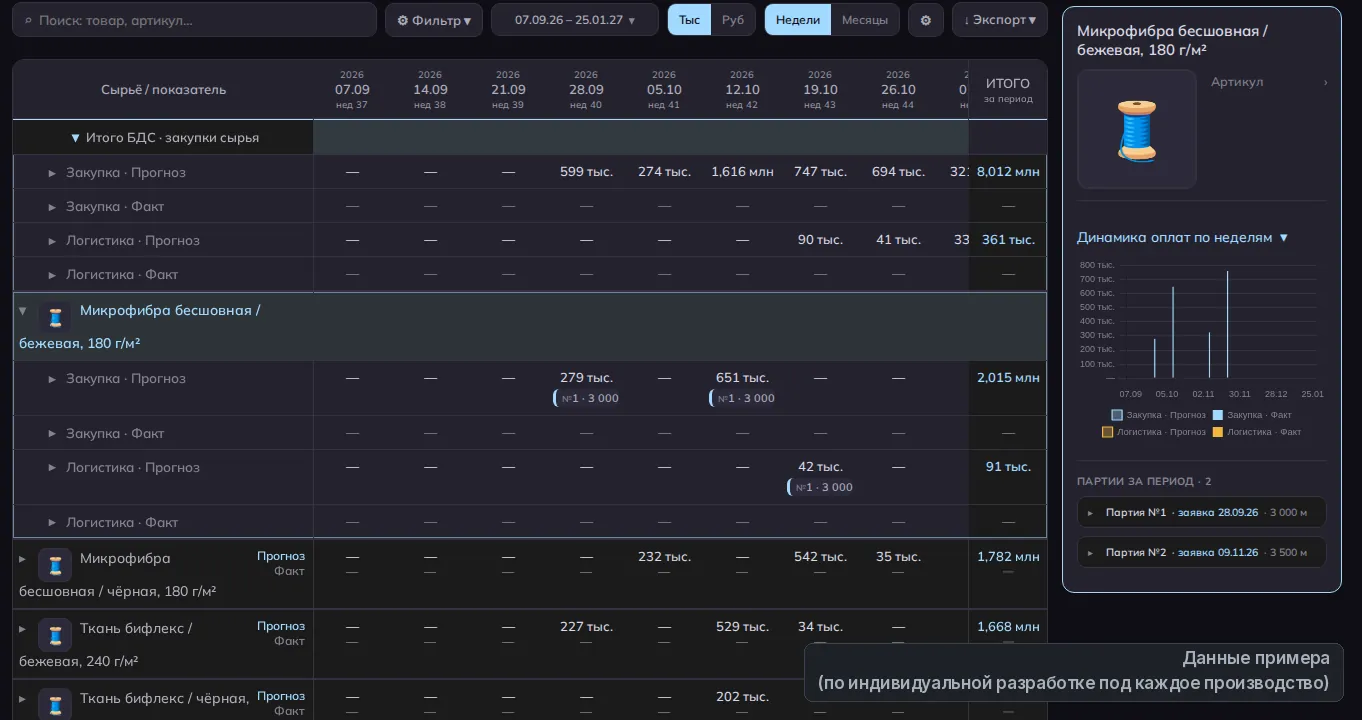Select Месяцы period view
This screenshot has width=1362, height=720.
click(864, 20)
